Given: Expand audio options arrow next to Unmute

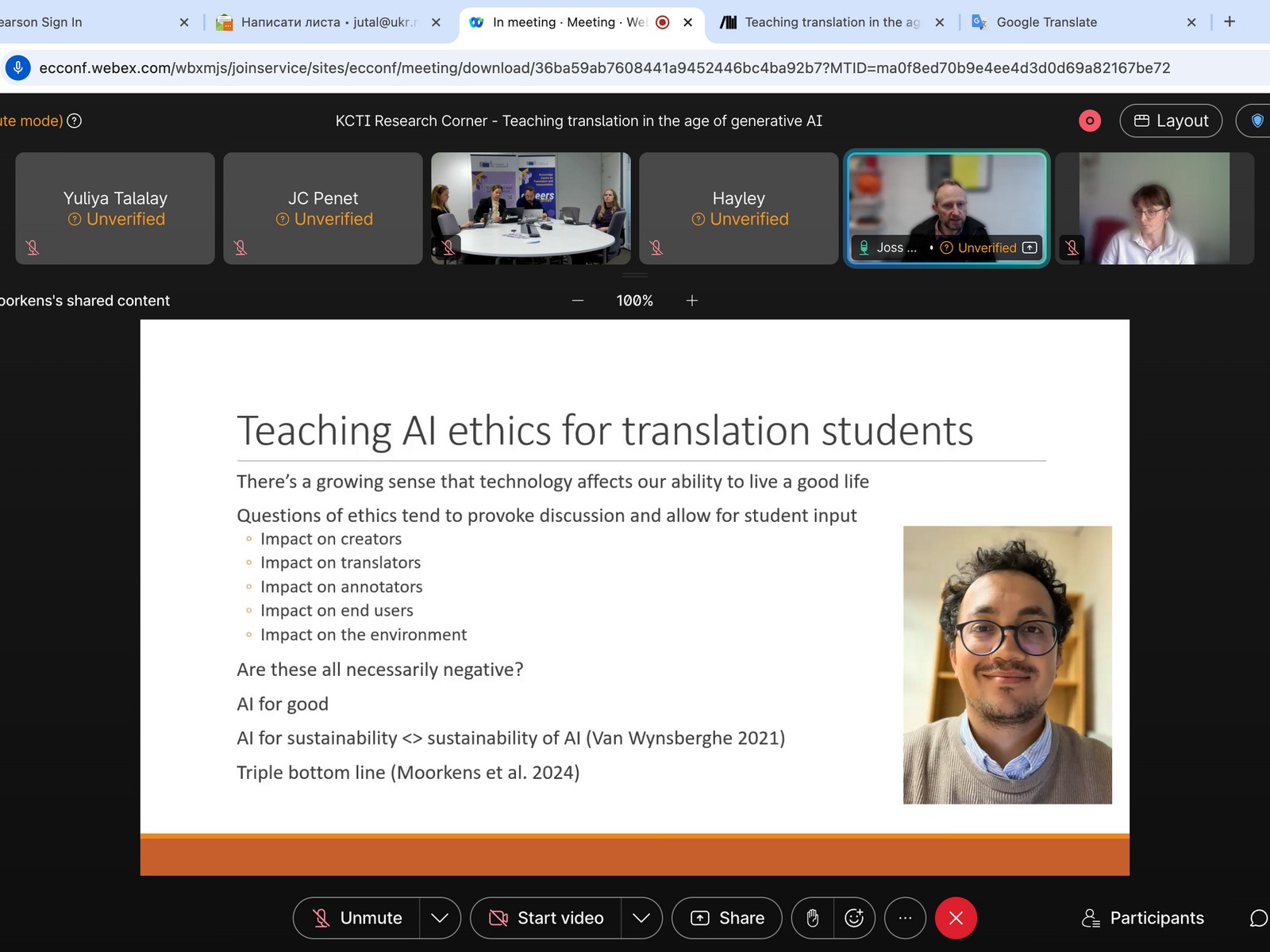Looking at the screenshot, I should (x=440, y=918).
